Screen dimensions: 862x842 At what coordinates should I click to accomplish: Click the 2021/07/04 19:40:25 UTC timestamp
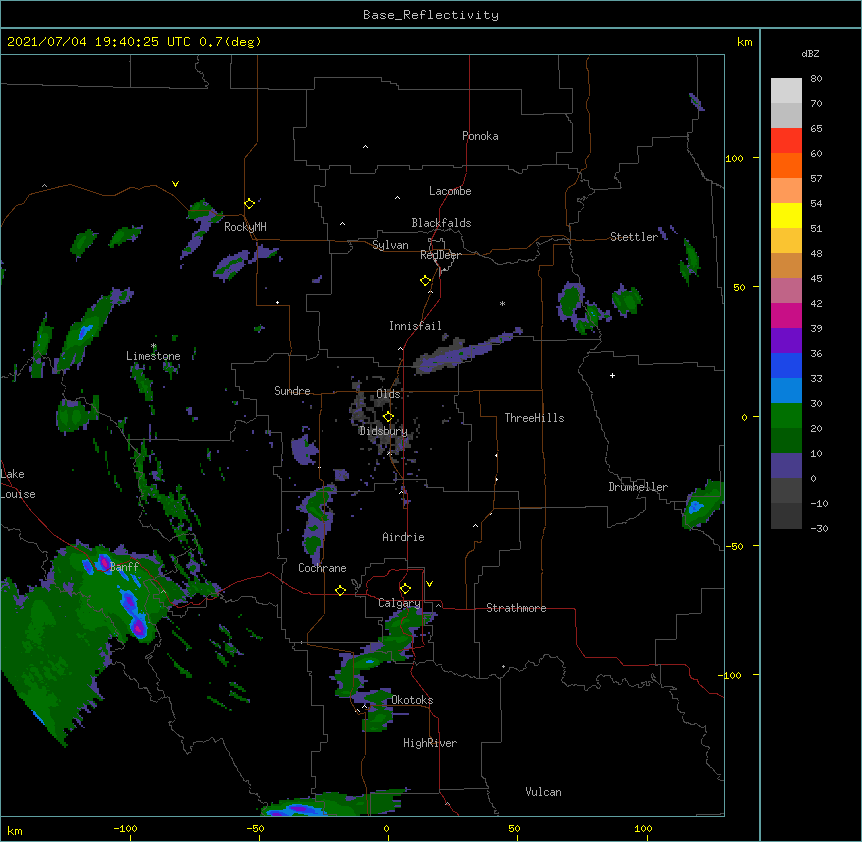click(98, 42)
